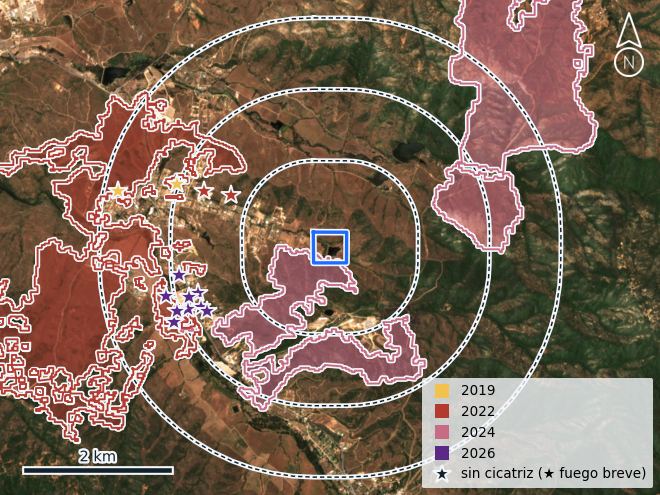Click the scale bar line

point(98,471)
